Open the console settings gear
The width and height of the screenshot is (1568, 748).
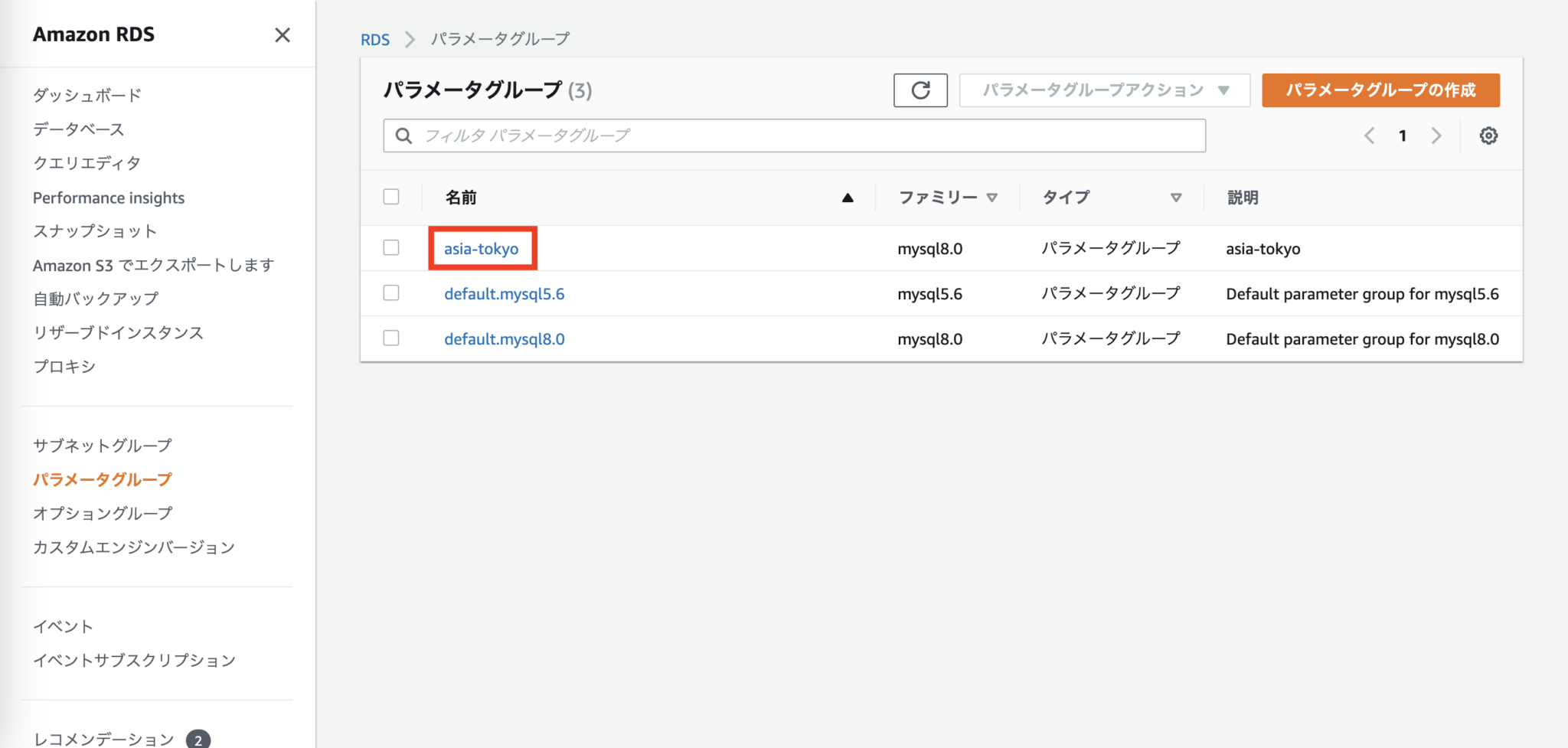(x=1489, y=136)
